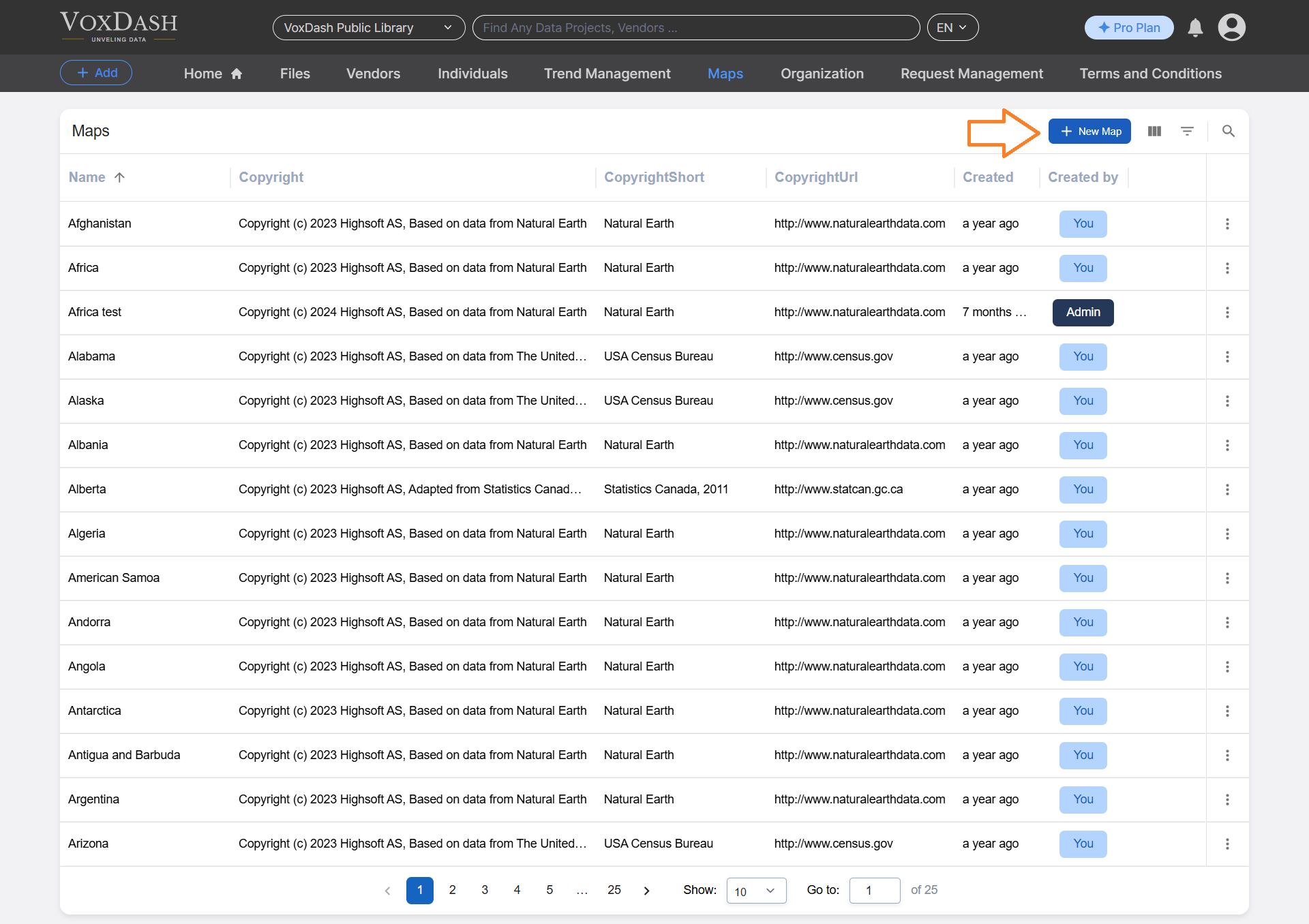The height and width of the screenshot is (924, 1309).
Task: Jump to page 25 in pagination
Action: [614, 890]
